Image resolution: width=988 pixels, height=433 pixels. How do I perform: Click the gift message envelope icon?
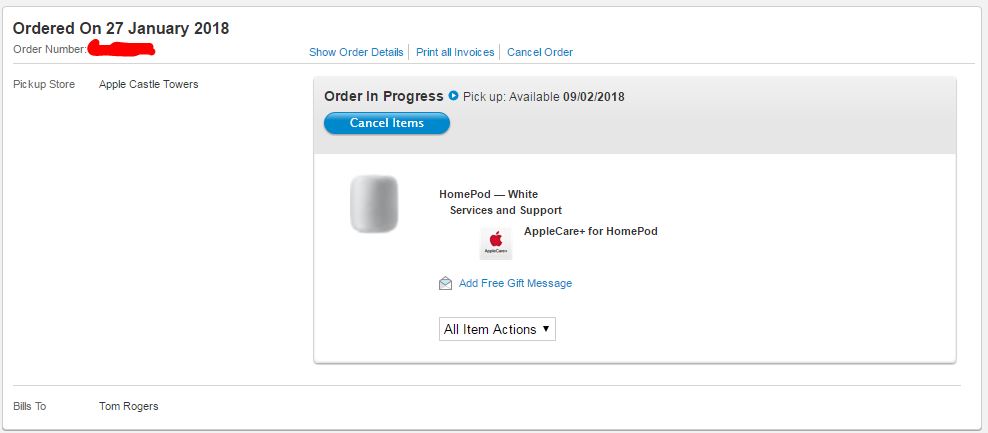coord(445,284)
